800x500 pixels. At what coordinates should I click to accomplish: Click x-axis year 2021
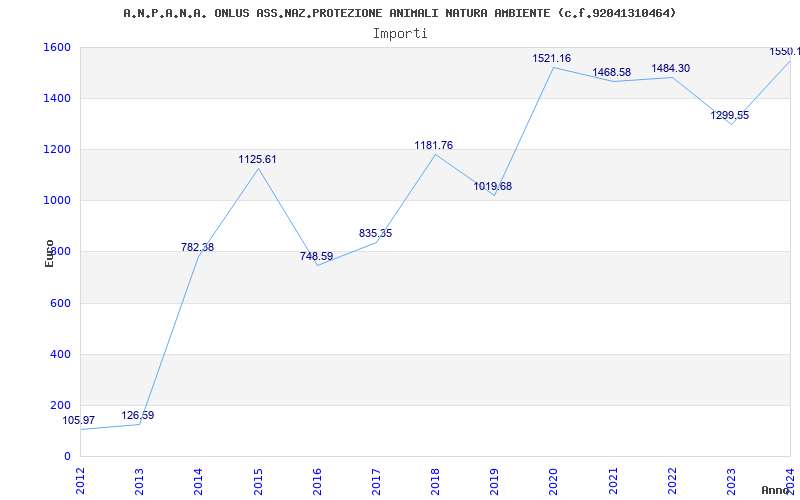(613, 481)
